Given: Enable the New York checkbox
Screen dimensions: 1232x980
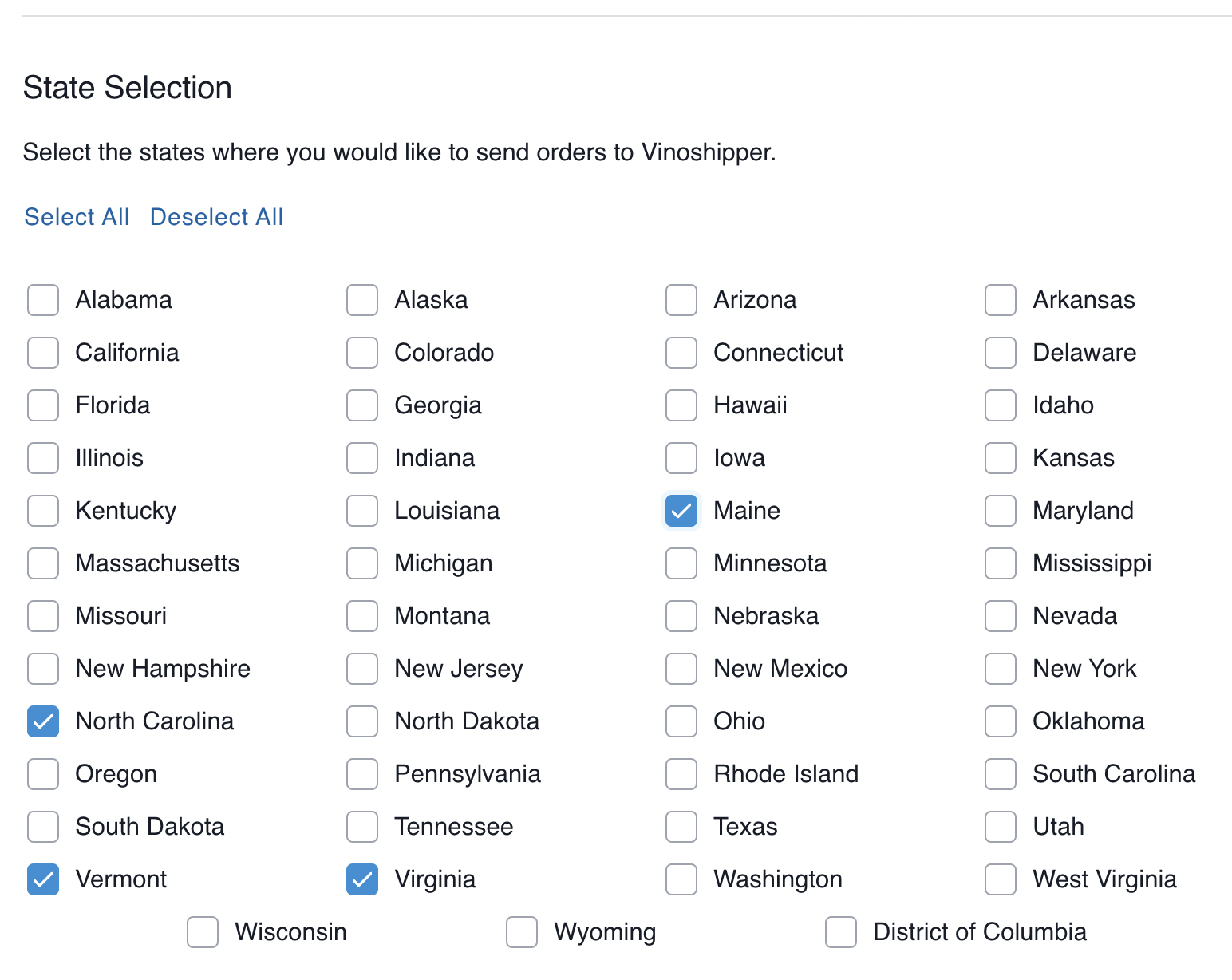Looking at the screenshot, I should click(1001, 669).
